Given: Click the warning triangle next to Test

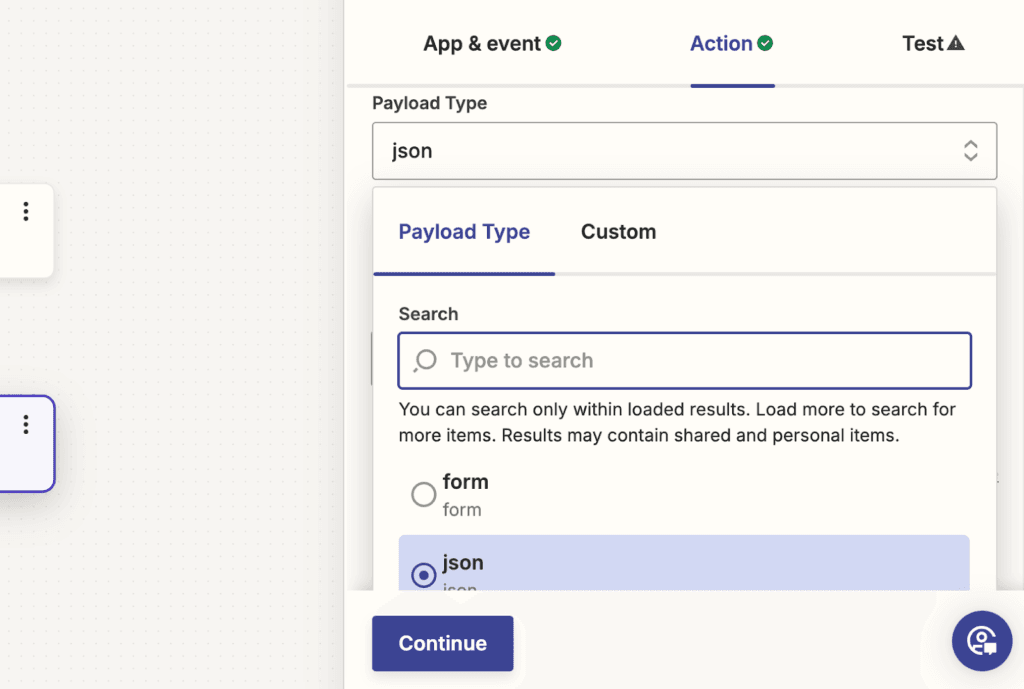Looking at the screenshot, I should point(955,43).
